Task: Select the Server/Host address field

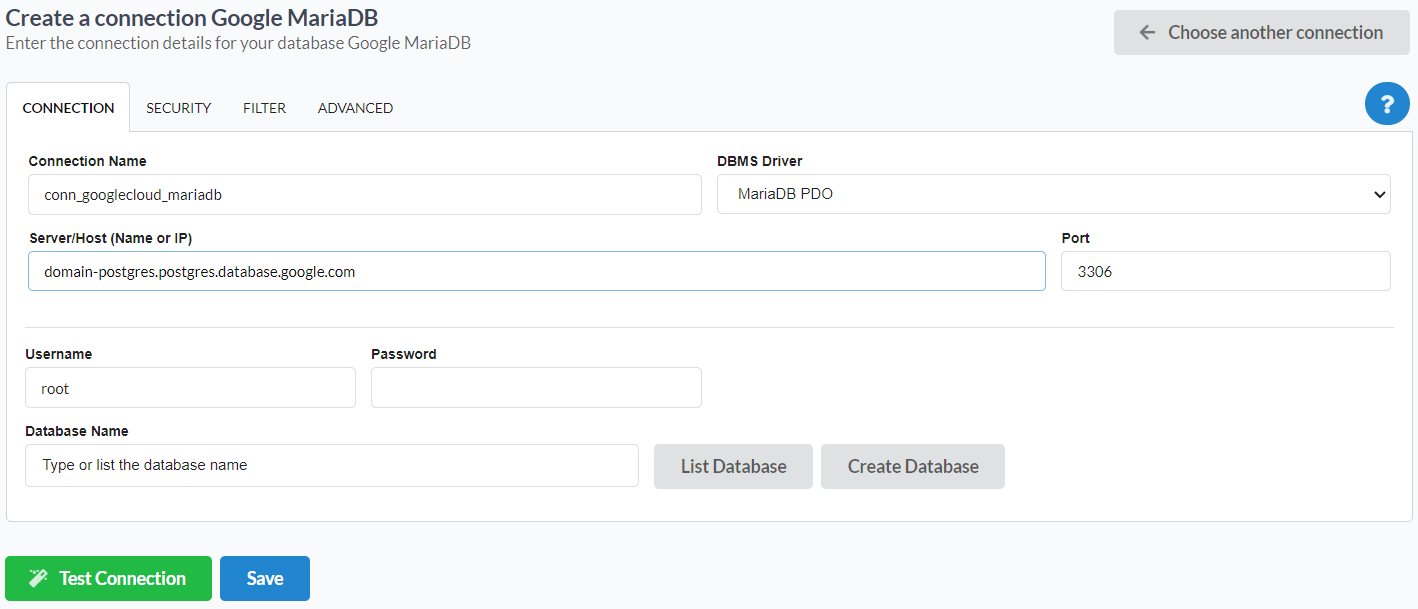Action: click(537, 271)
